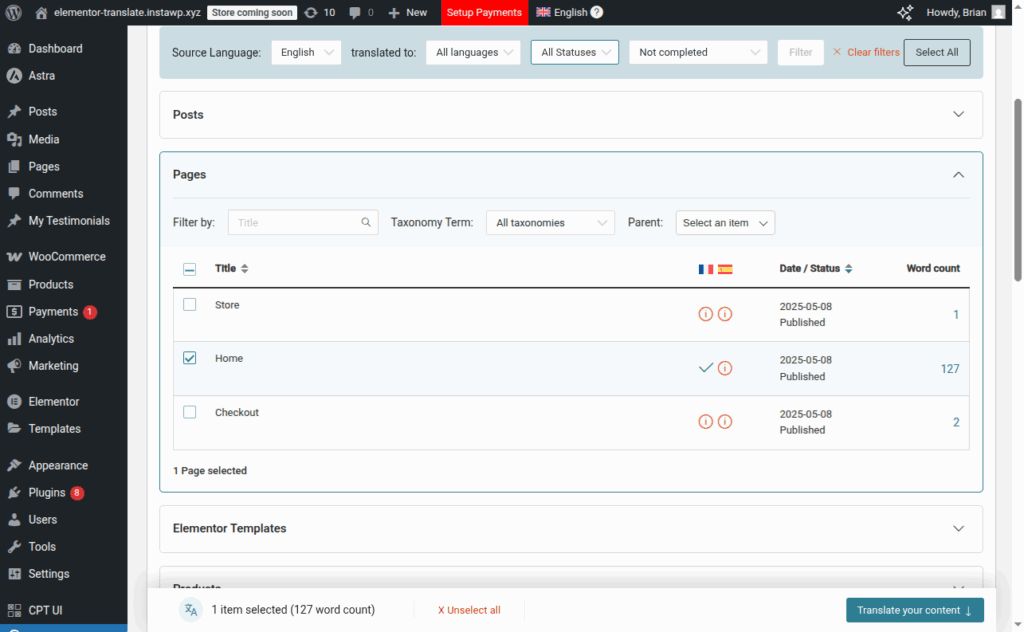Screen dimensions: 1024x632
Task: Click the Store page title
Action: (x=227, y=305)
